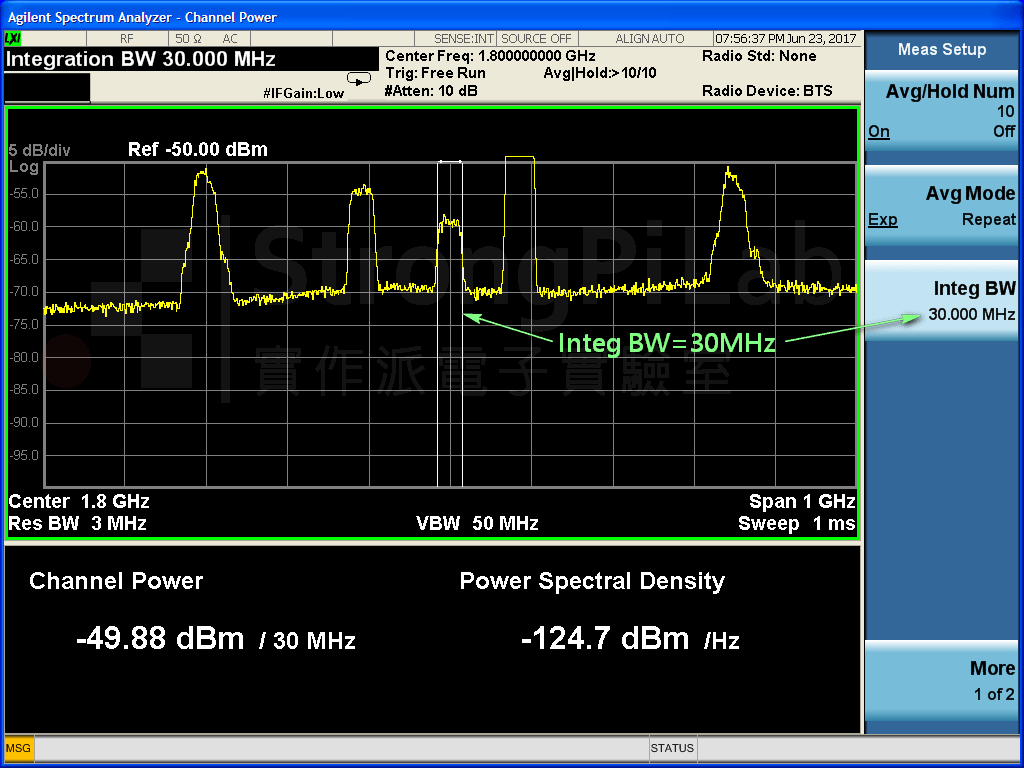Click the Res BW 3 MHz label
This screenshot has width=1024, height=768.
click(x=77, y=523)
